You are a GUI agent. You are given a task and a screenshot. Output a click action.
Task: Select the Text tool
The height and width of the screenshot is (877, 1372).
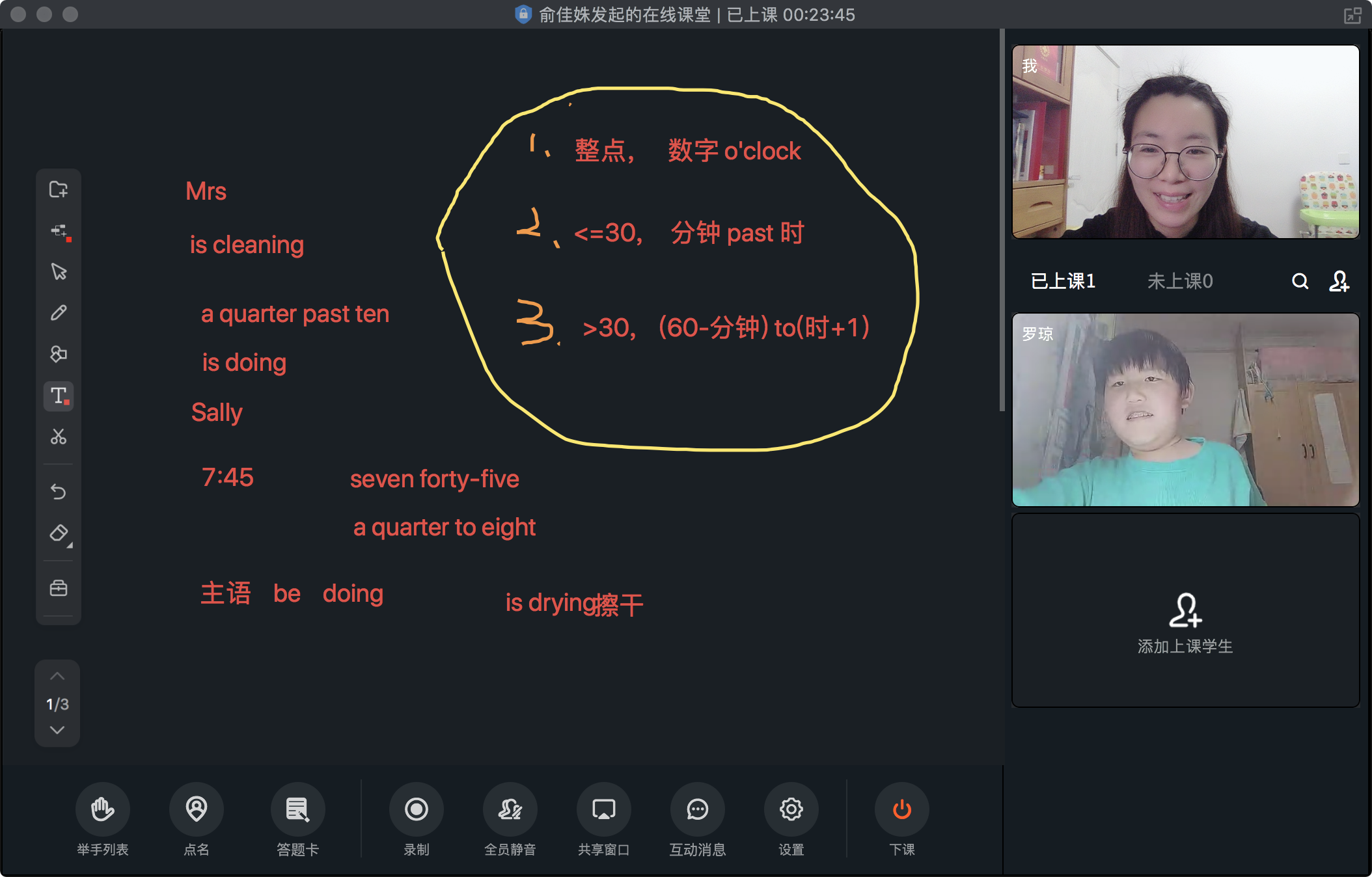pos(59,396)
